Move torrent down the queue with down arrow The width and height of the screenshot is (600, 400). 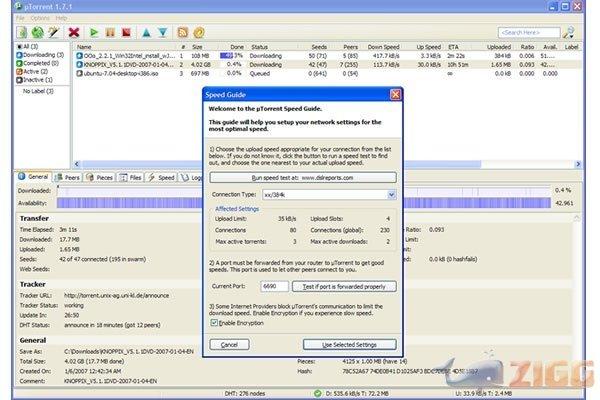163,33
